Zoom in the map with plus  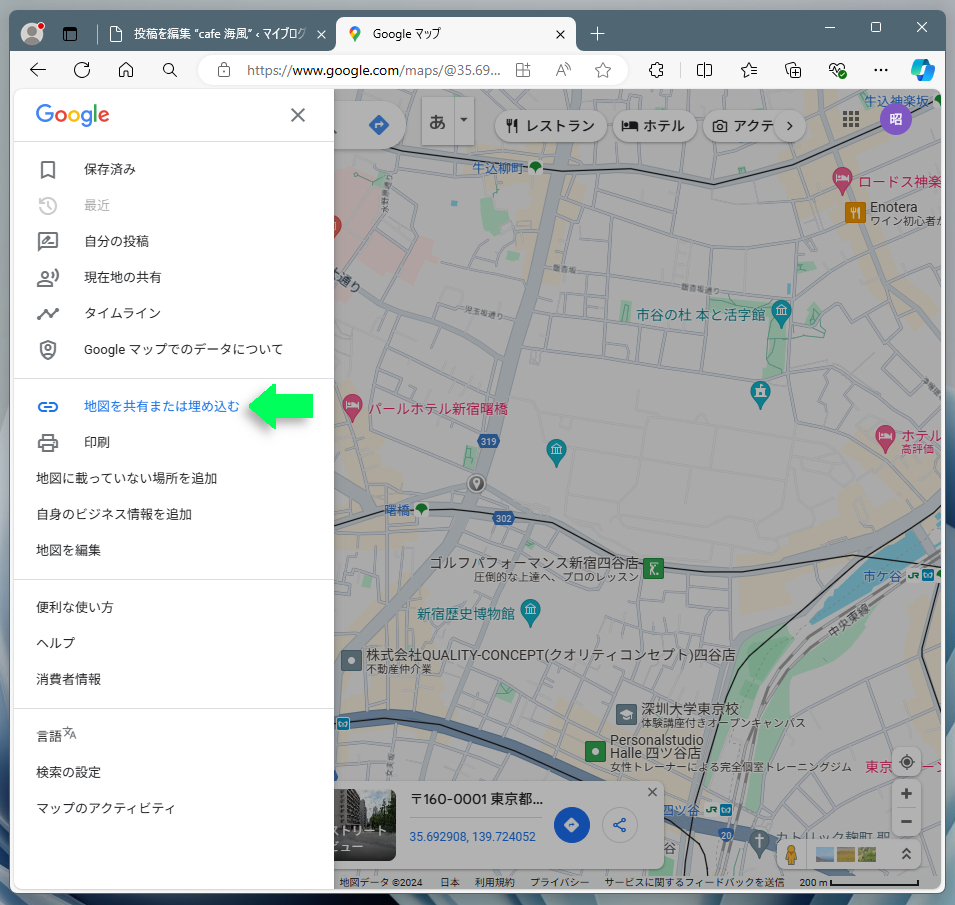pos(906,794)
